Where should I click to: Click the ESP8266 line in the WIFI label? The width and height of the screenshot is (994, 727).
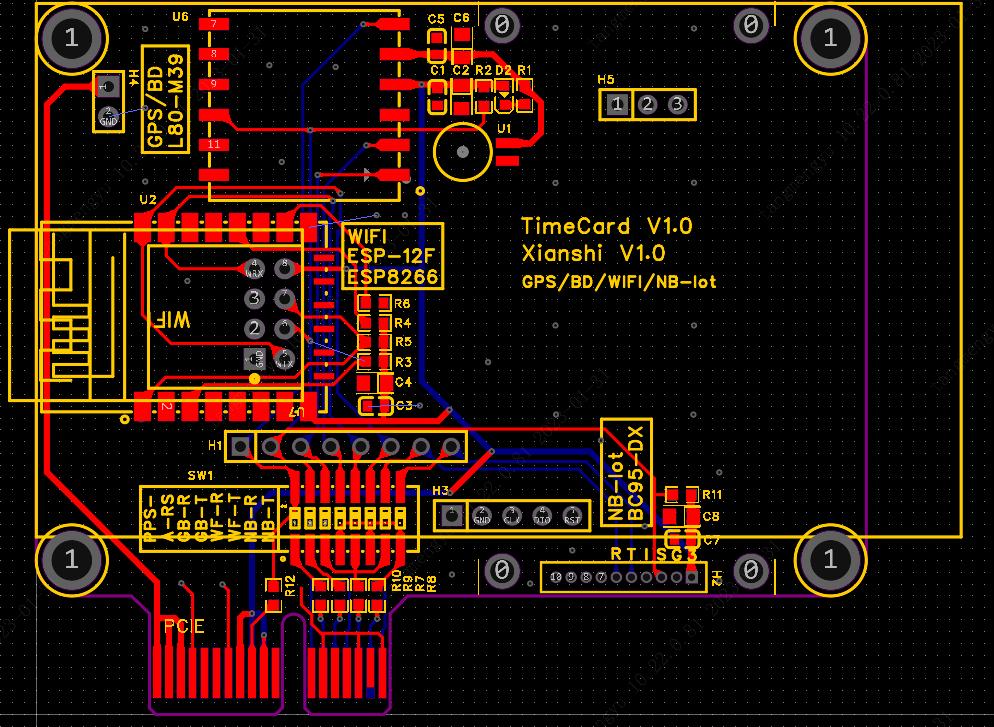pos(392,277)
